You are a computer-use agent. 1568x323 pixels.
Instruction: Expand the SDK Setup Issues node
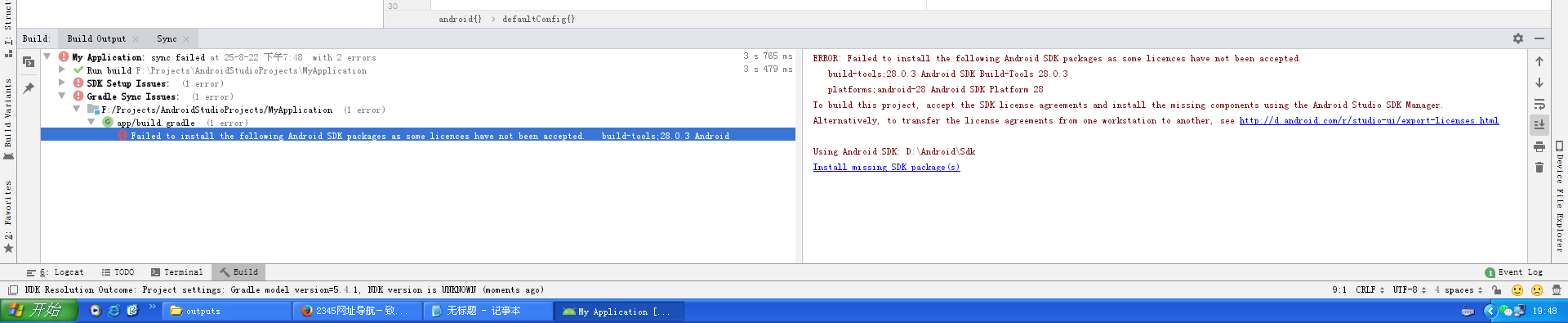pos(61,83)
